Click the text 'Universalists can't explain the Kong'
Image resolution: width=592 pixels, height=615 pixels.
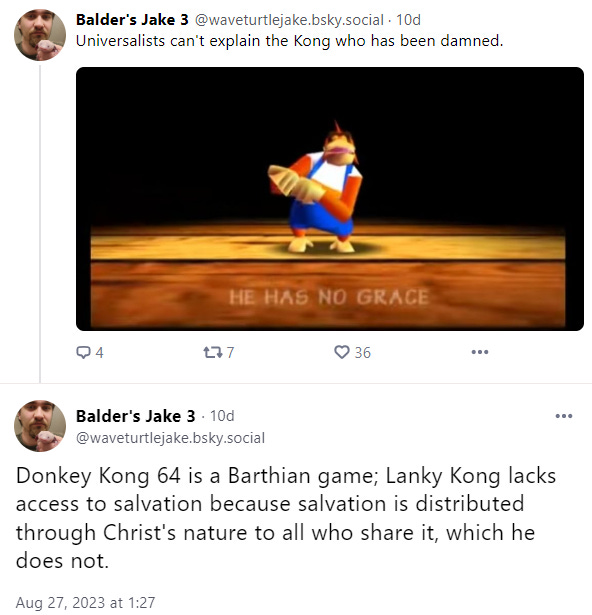(x=203, y=41)
